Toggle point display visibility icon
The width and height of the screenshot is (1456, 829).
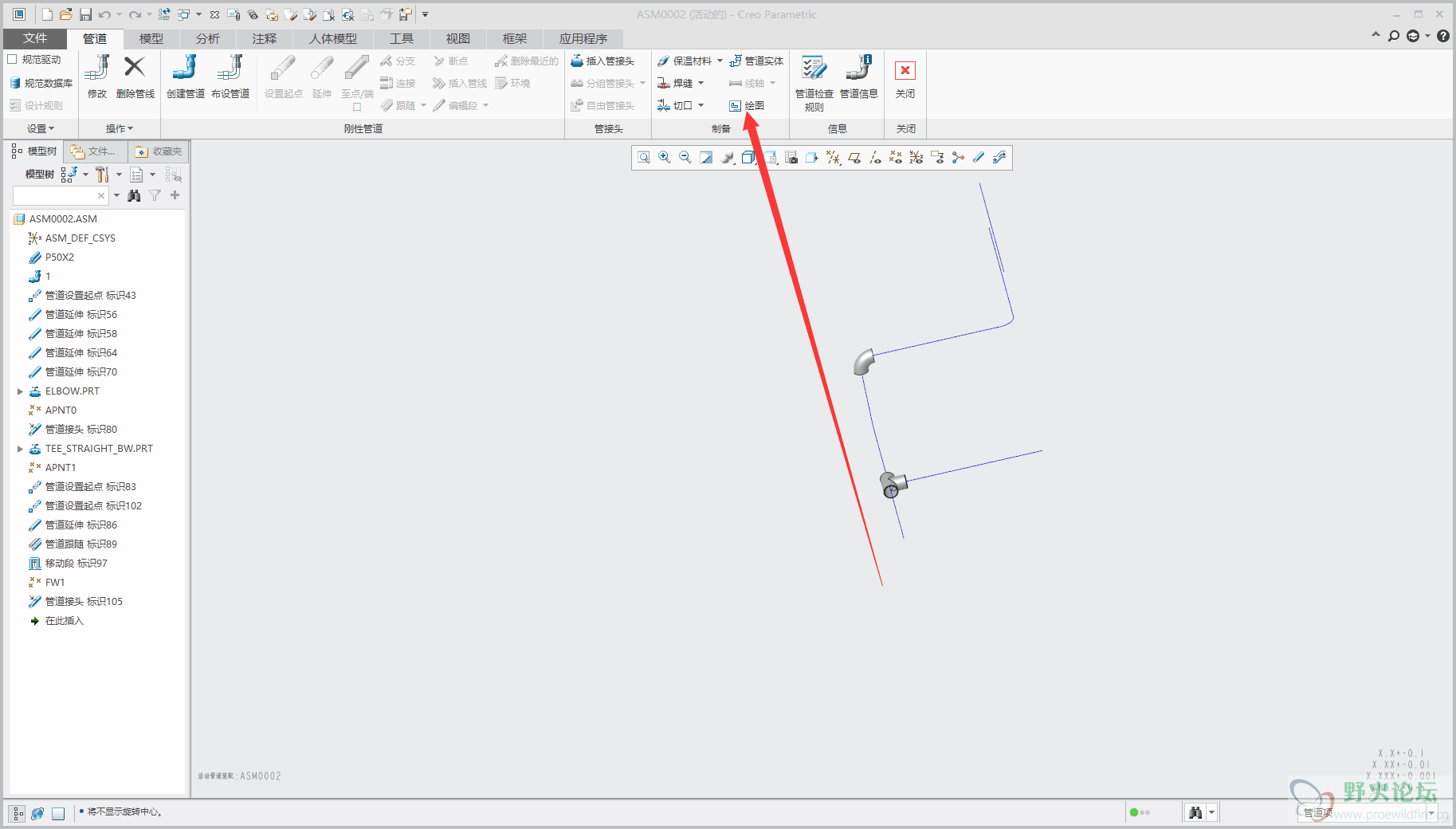(896, 158)
